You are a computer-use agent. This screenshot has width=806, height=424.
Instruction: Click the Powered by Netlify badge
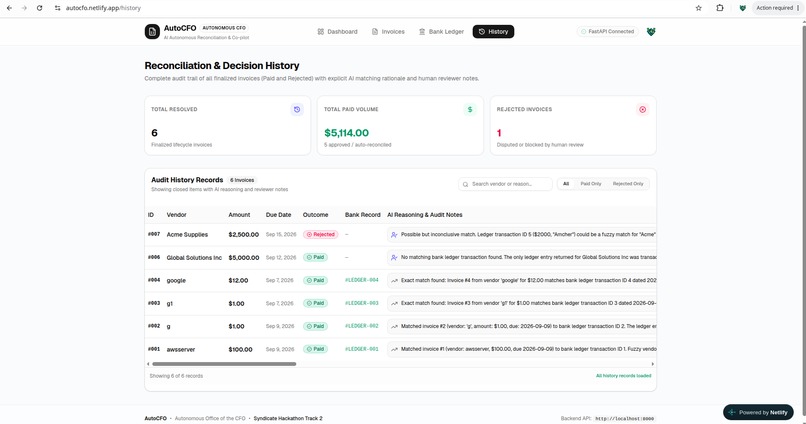coord(758,412)
